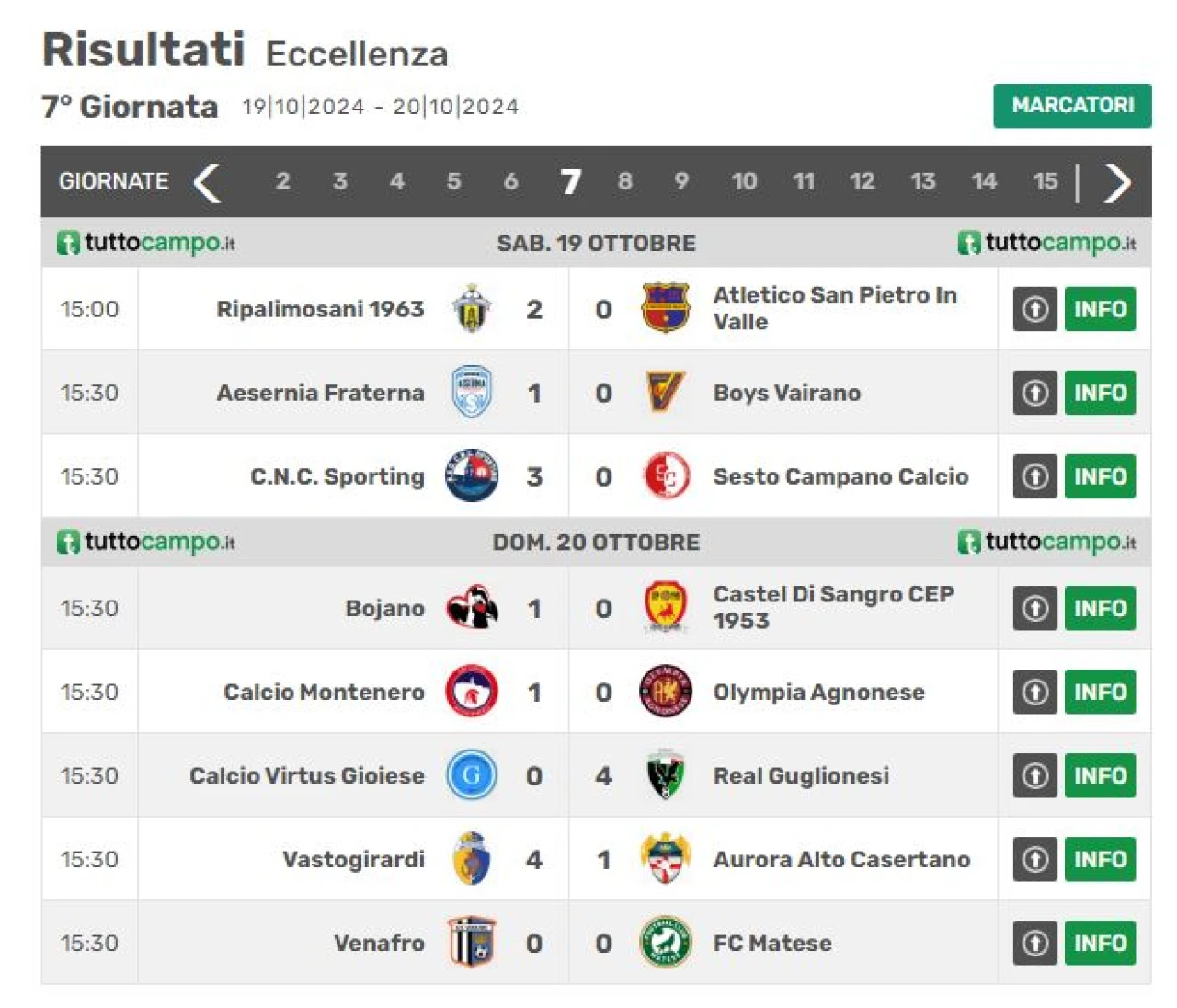Open the MARCATORI scorers page
Viewport: 1177px width, 1008px height.
[1072, 106]
